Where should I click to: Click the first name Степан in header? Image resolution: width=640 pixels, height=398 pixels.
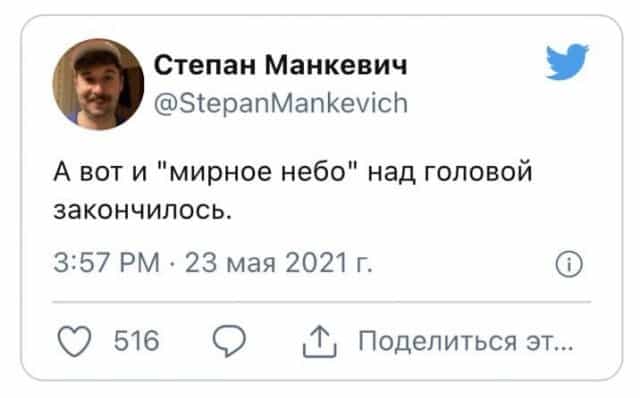(x=204, y=65)
